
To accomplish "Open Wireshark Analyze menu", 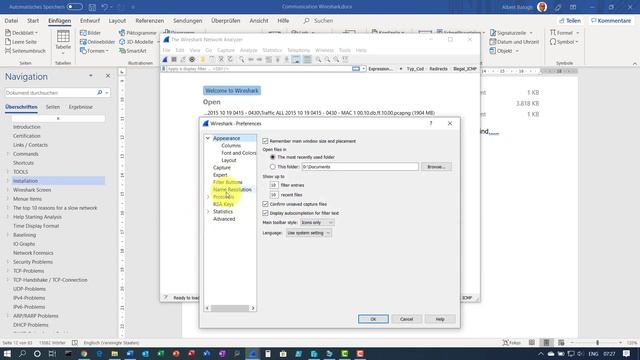I will (x=249, y=50).
